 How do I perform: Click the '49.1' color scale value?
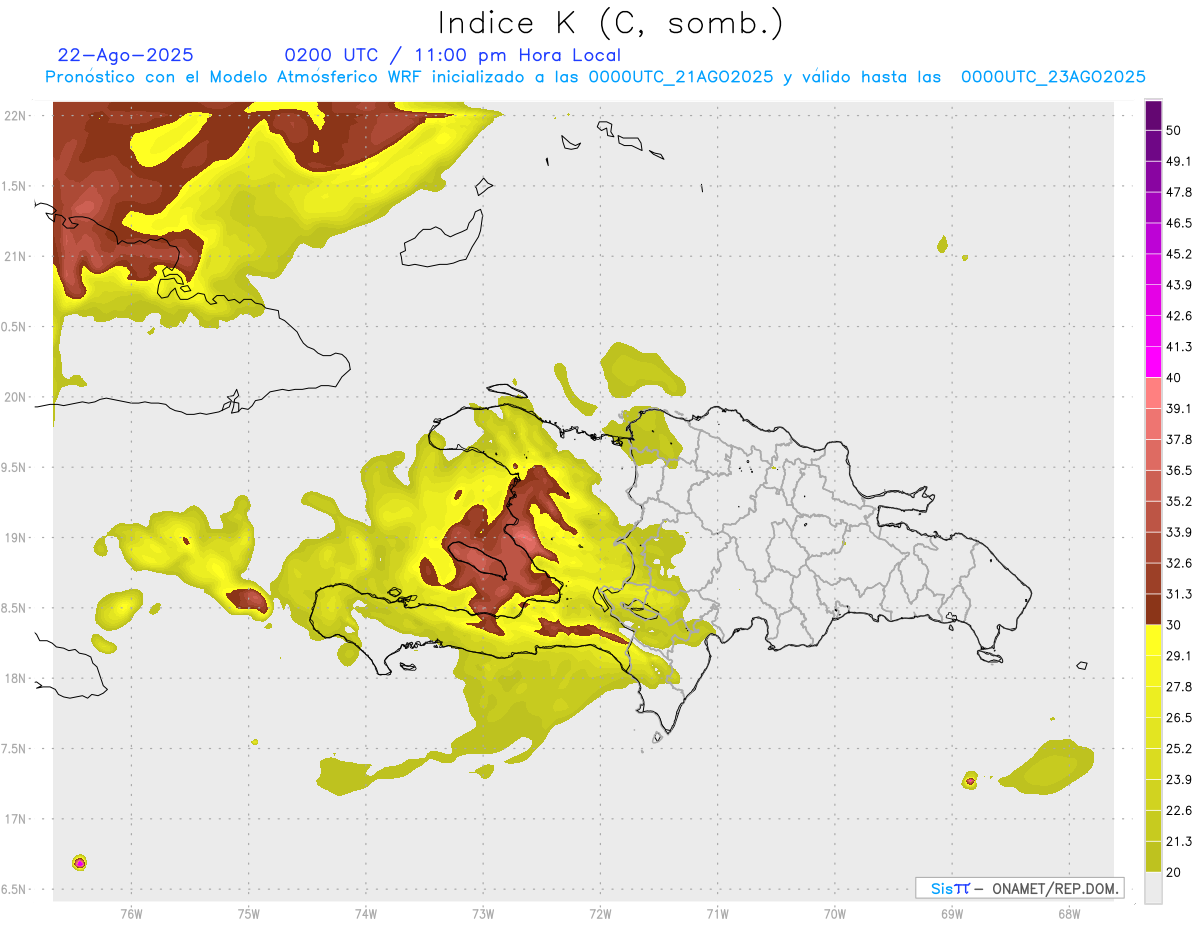click(1179, 161)
